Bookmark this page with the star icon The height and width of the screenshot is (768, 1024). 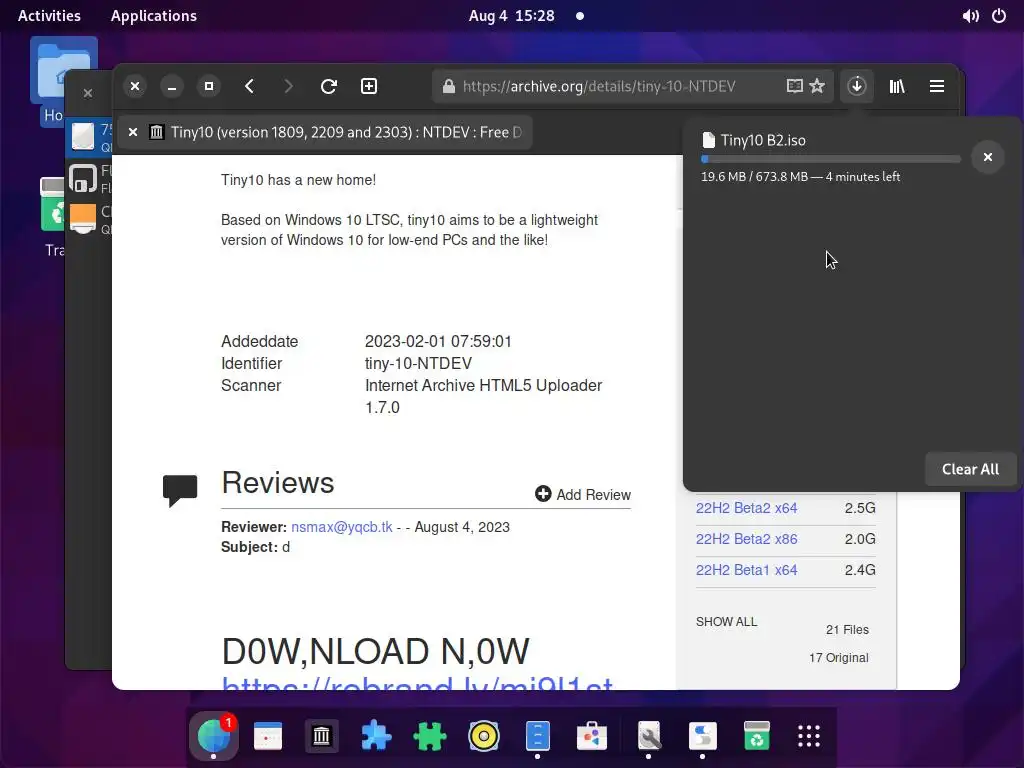[817, 86]
